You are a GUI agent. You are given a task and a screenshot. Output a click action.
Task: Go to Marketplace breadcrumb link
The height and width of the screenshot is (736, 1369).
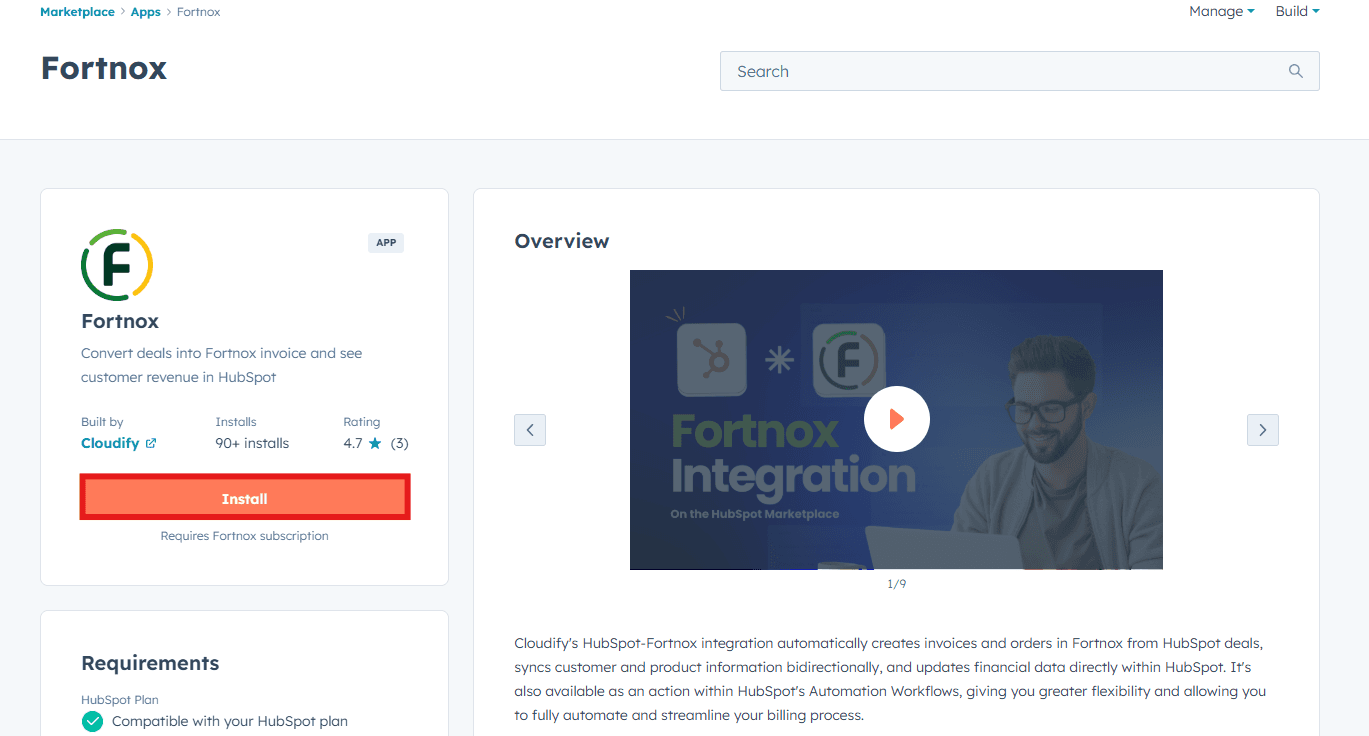coord(77,12)
